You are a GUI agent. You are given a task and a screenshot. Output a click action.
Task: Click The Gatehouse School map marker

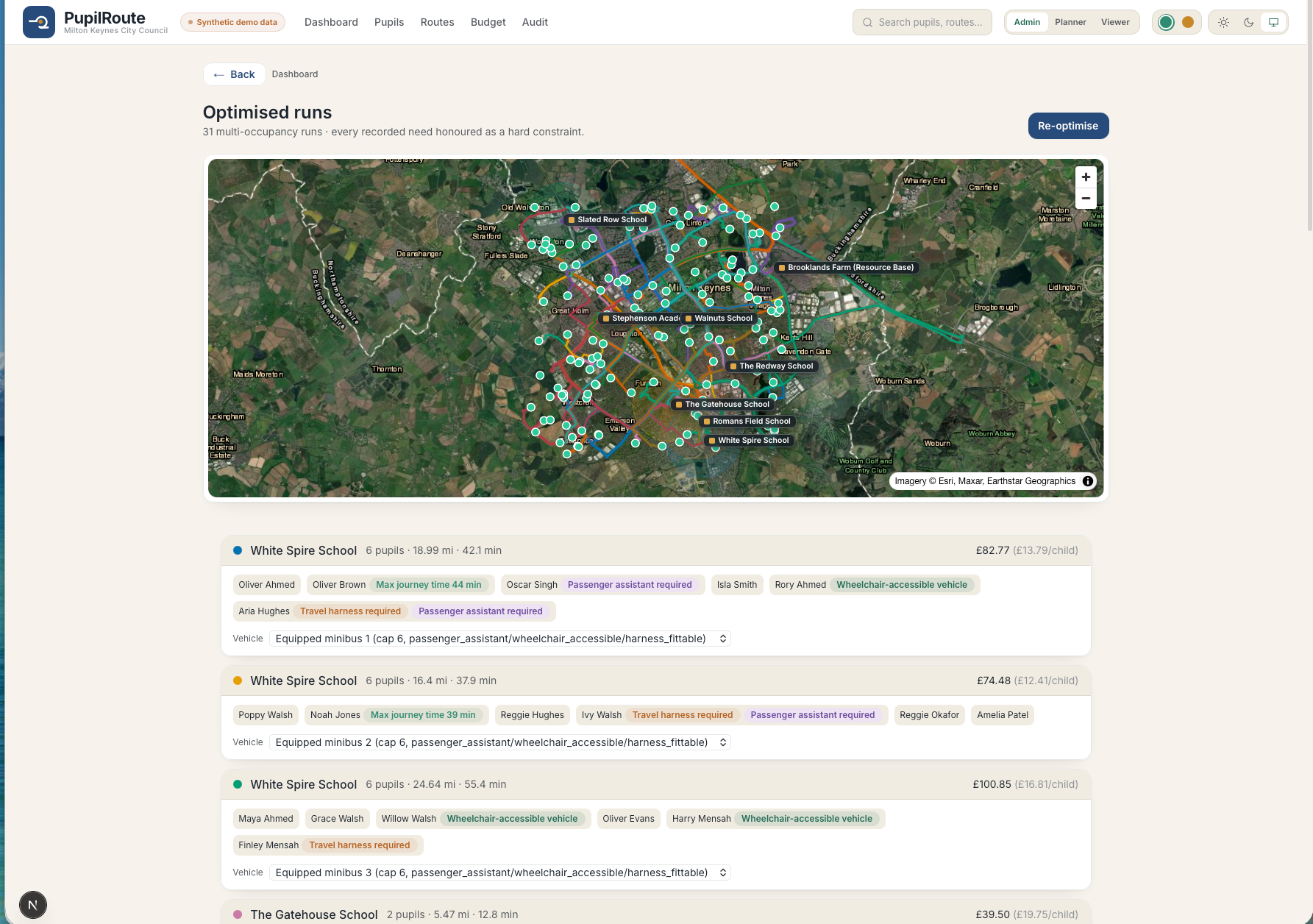pyautogui.click(x=722, y=405)
